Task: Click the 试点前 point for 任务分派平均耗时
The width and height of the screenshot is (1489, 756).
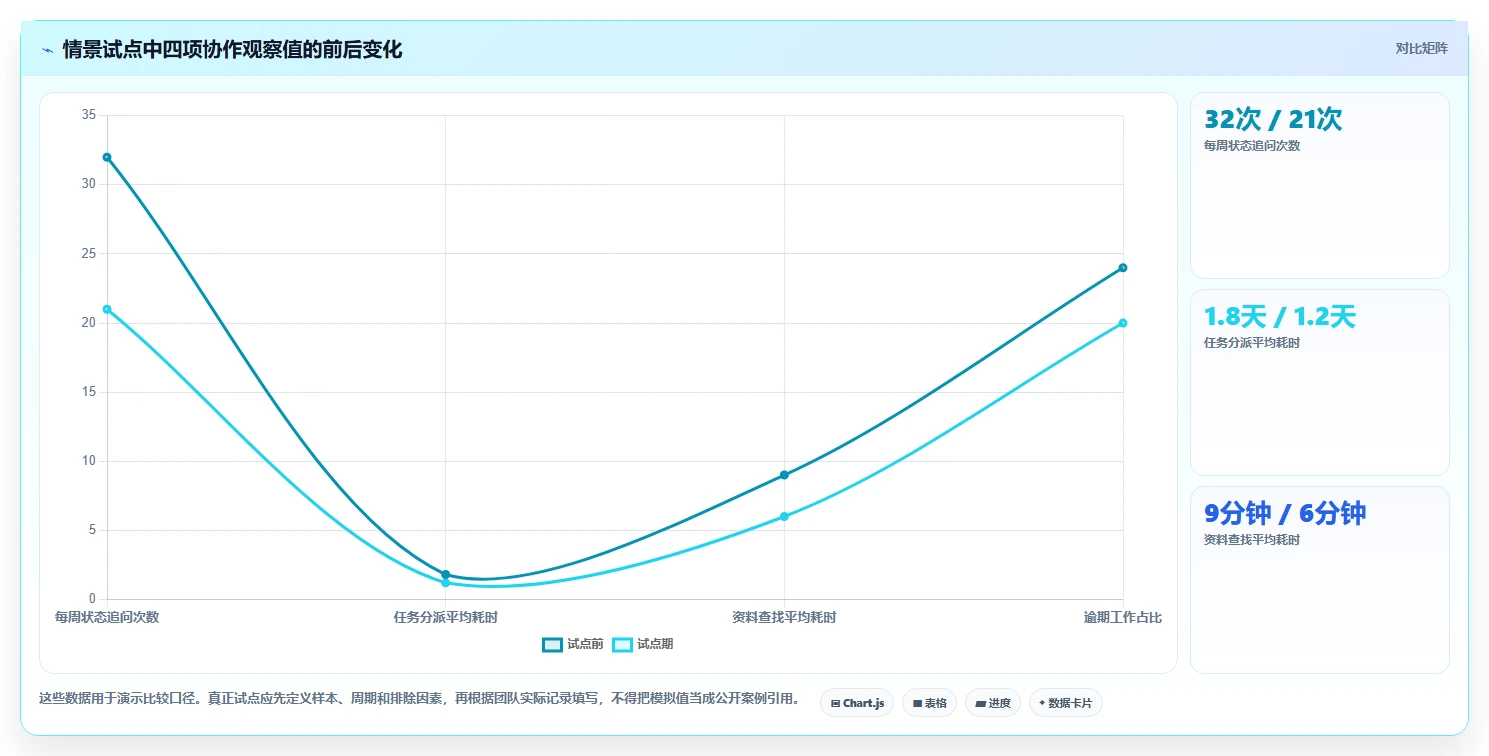Action: point(445,574)
